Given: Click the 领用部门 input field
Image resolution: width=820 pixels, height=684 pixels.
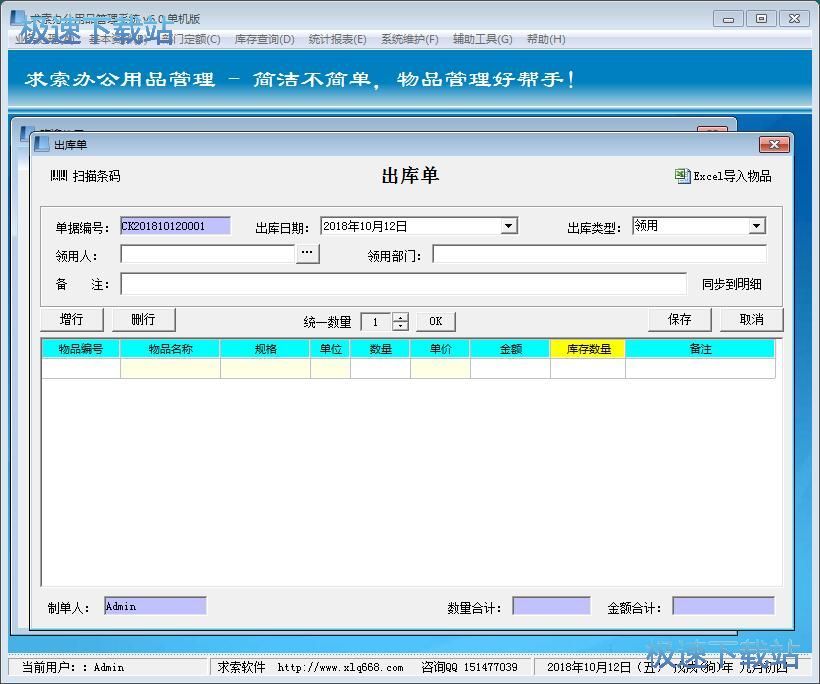Looking at the screenshot, I should pyautogui.click(x=599, y=255).
